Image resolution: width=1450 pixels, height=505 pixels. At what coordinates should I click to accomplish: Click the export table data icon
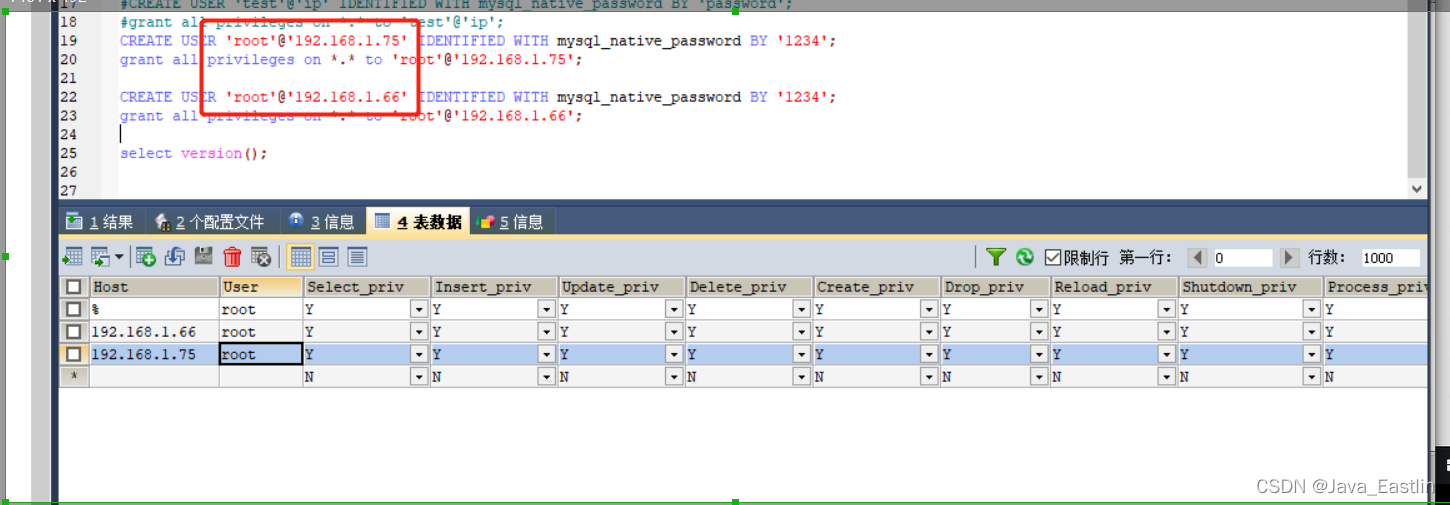tap(73, 257)
